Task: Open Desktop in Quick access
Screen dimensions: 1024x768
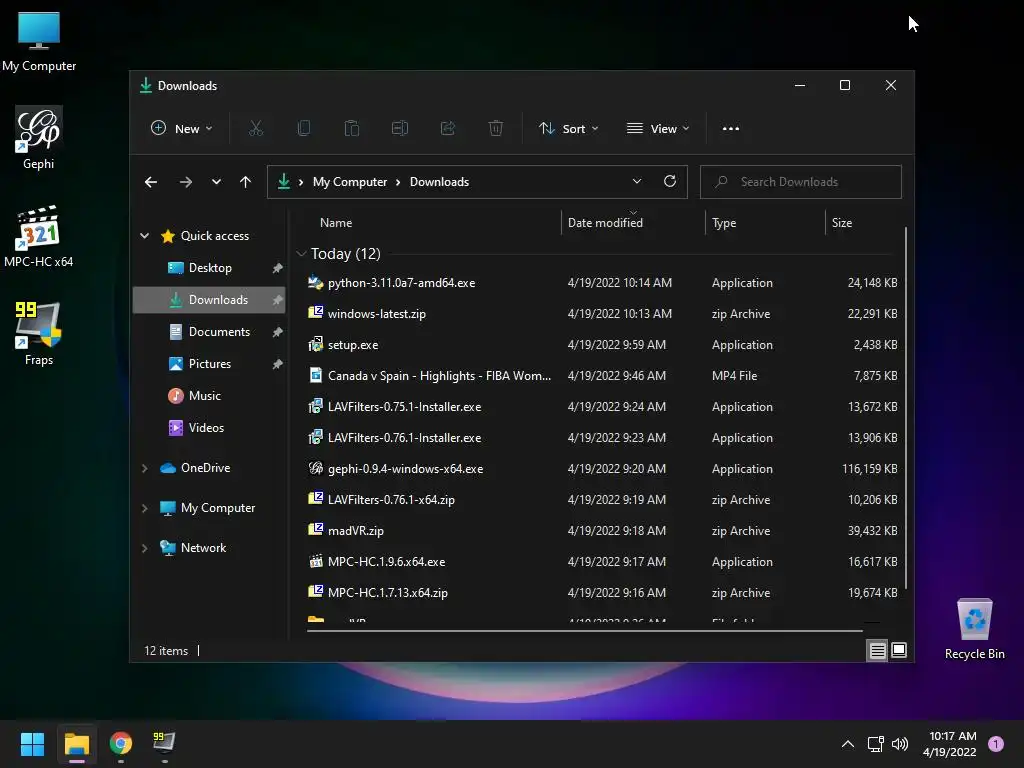Action: click(209, 268)
